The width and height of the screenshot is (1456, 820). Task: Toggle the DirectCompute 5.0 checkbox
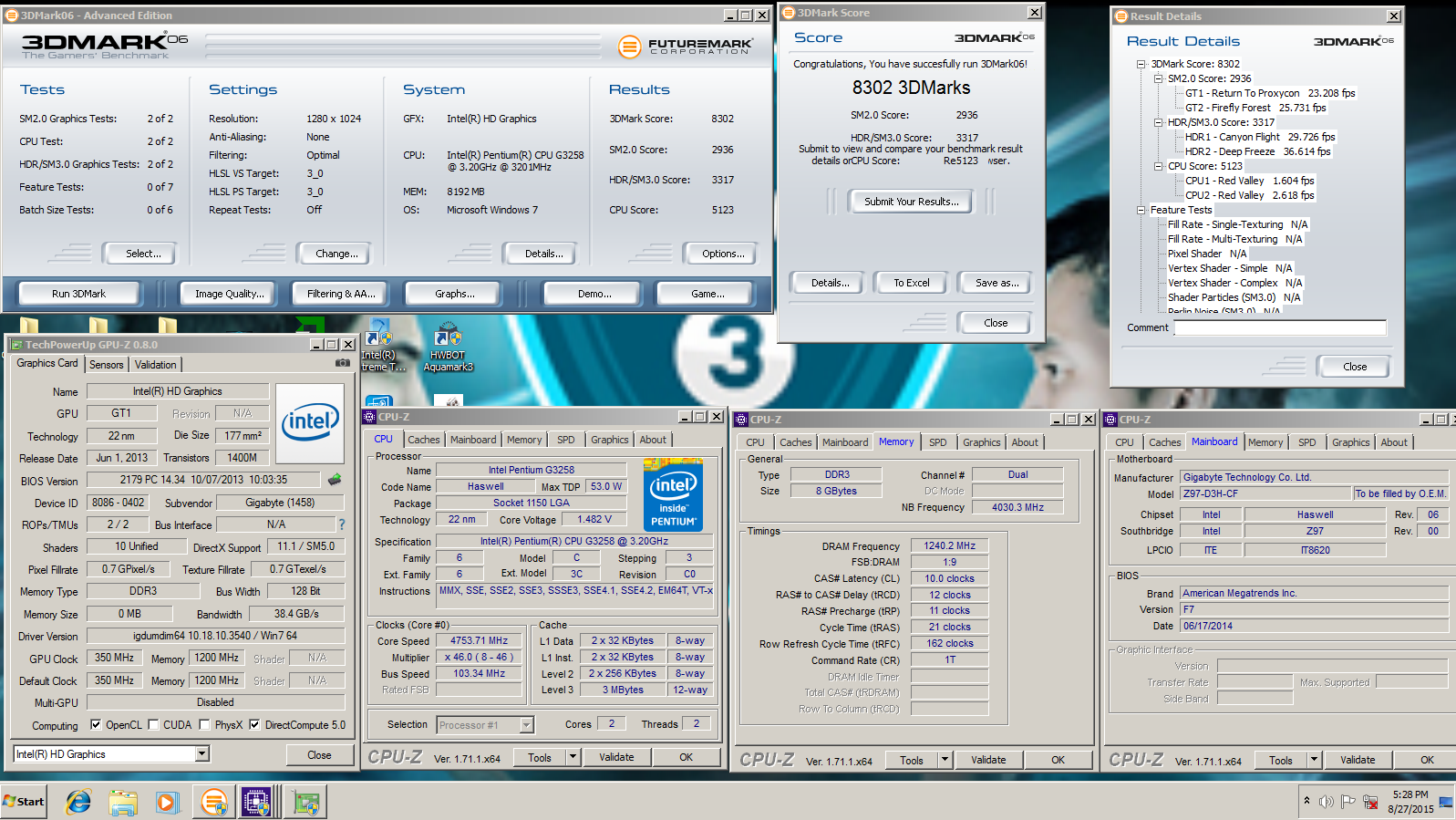[x=255, y=725]
